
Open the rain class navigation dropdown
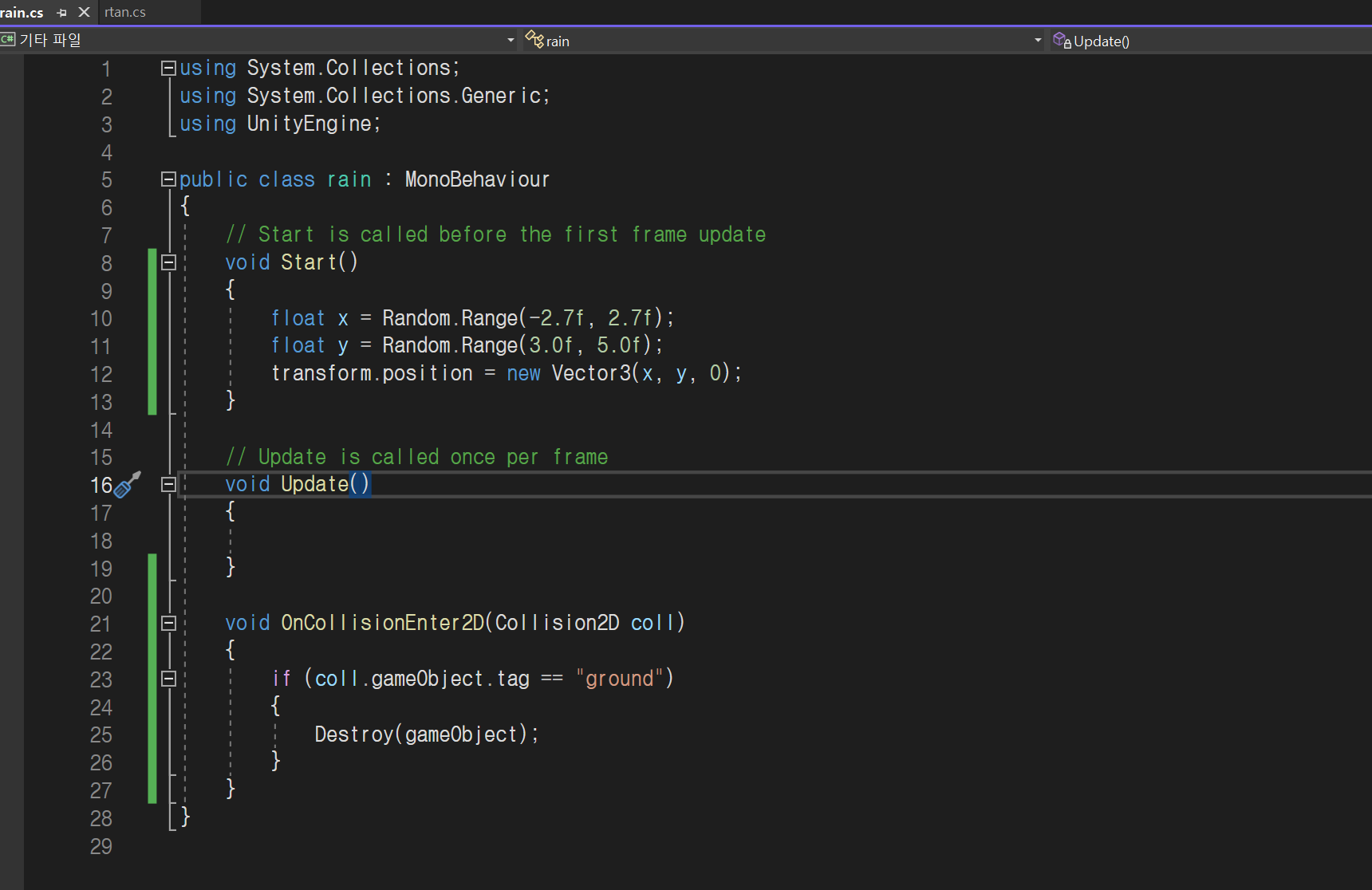[783, 40]
